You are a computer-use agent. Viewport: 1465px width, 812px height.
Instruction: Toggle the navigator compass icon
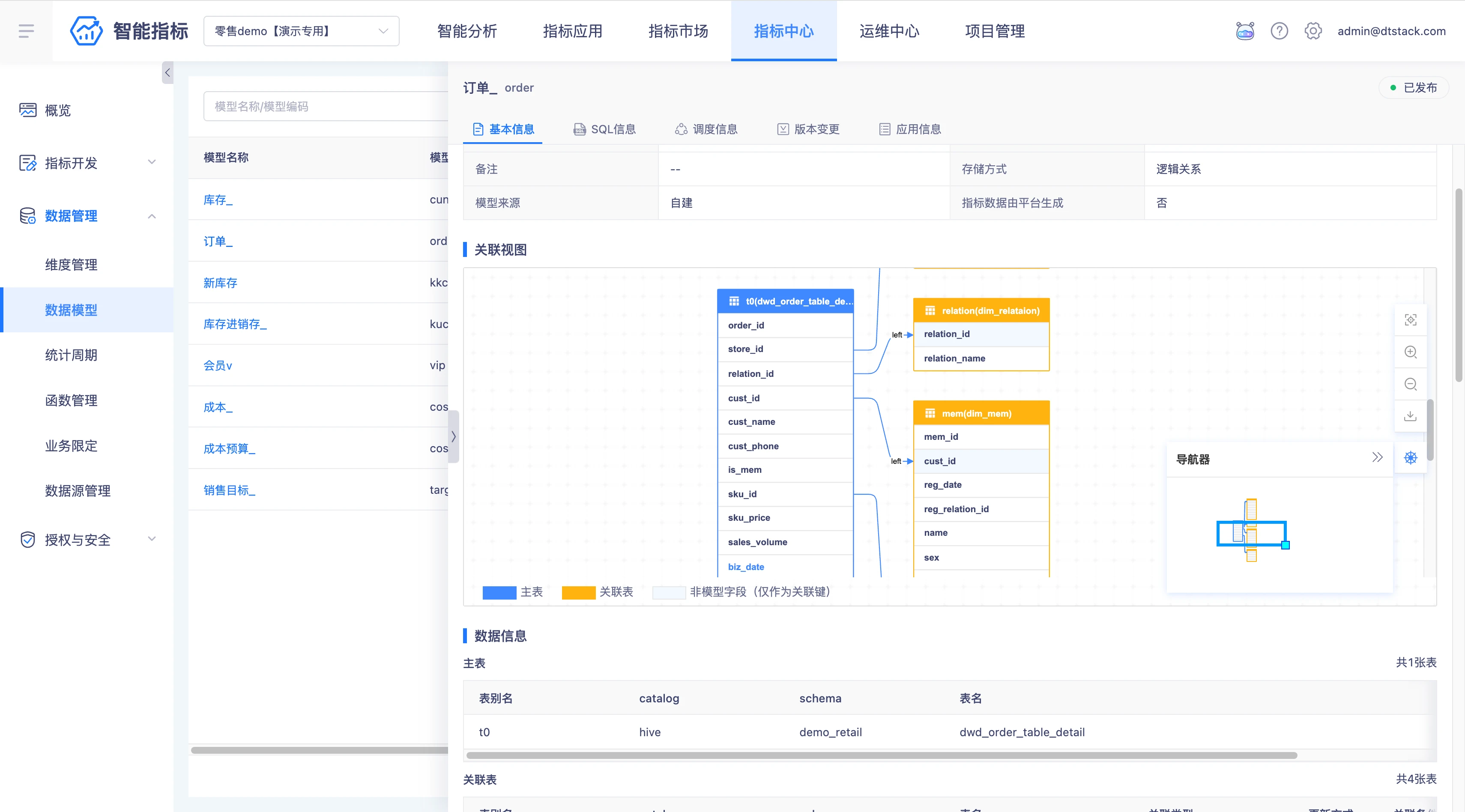tap(1411, 458)
